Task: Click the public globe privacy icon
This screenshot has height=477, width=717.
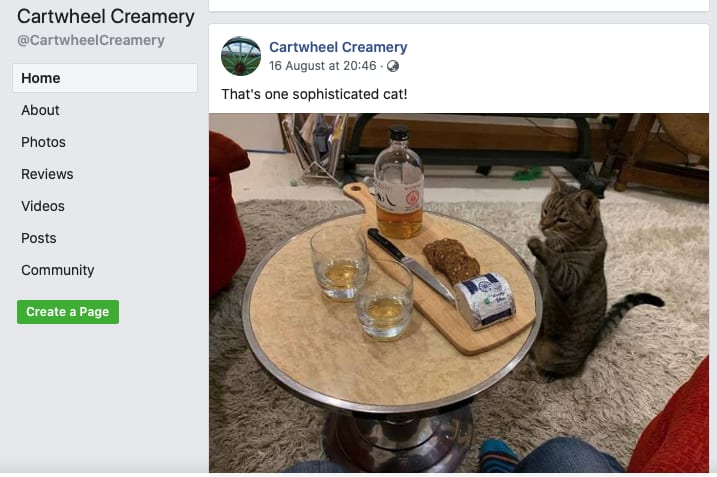Action: point(393,66)
